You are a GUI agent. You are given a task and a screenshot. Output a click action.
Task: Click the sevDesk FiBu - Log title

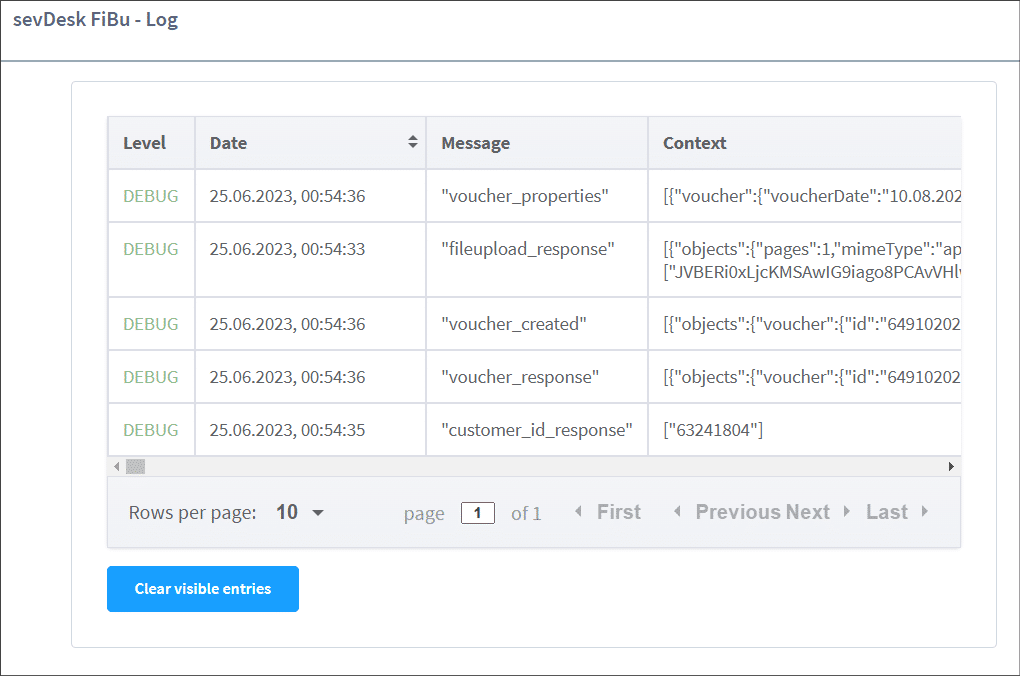pyautogui.click(x=95, y=20)
